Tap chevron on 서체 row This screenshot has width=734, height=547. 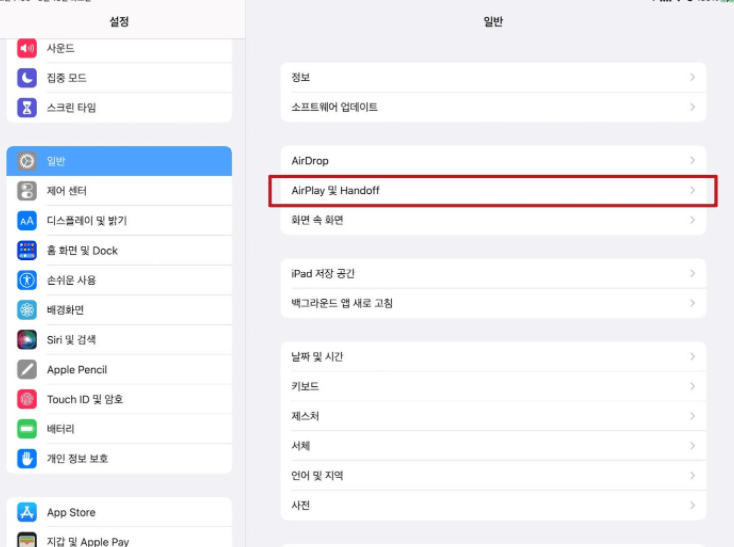tap(692, 445)
